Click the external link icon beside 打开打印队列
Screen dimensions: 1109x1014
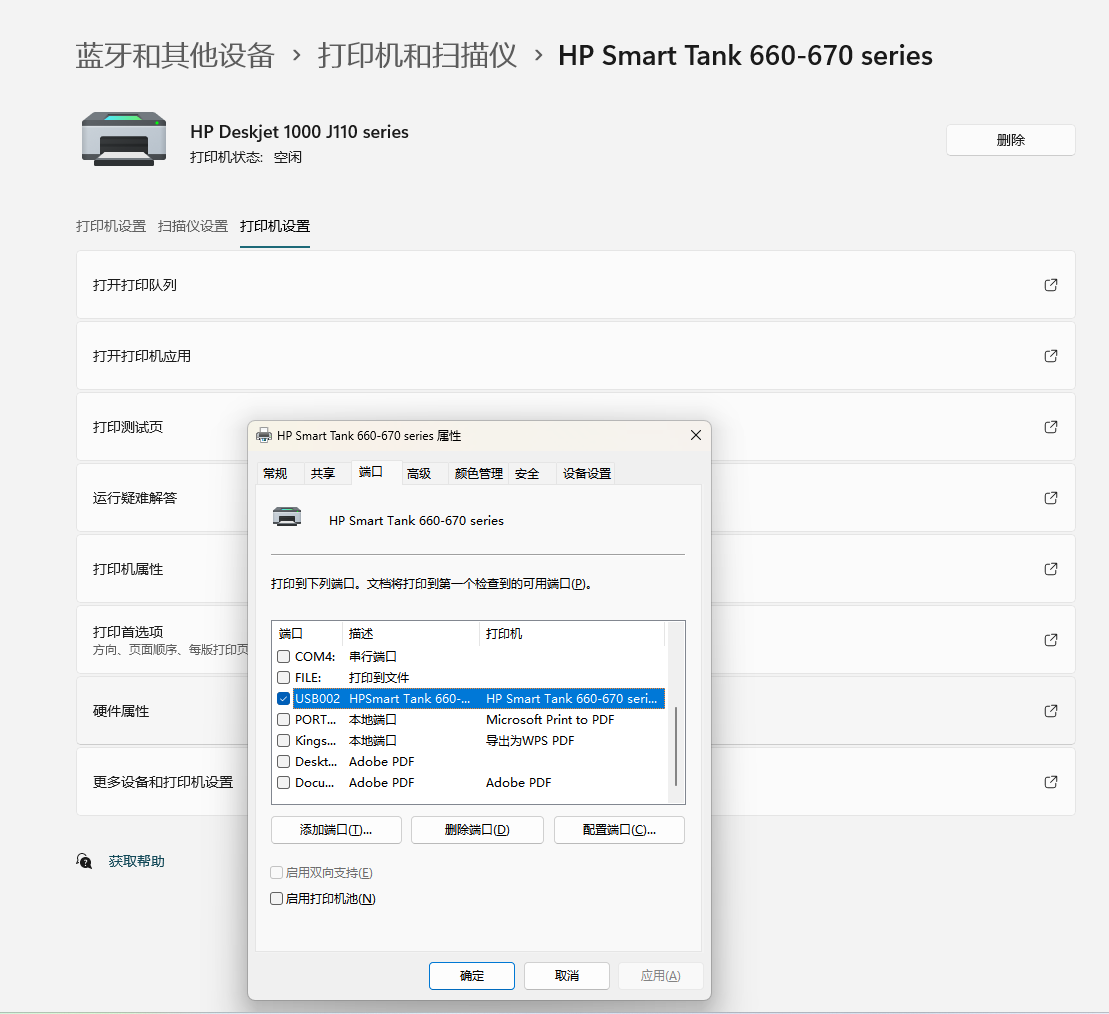coord(1051,285)
